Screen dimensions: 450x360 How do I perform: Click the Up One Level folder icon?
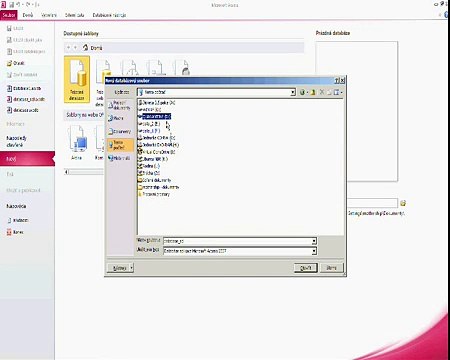tap(313, 92)
